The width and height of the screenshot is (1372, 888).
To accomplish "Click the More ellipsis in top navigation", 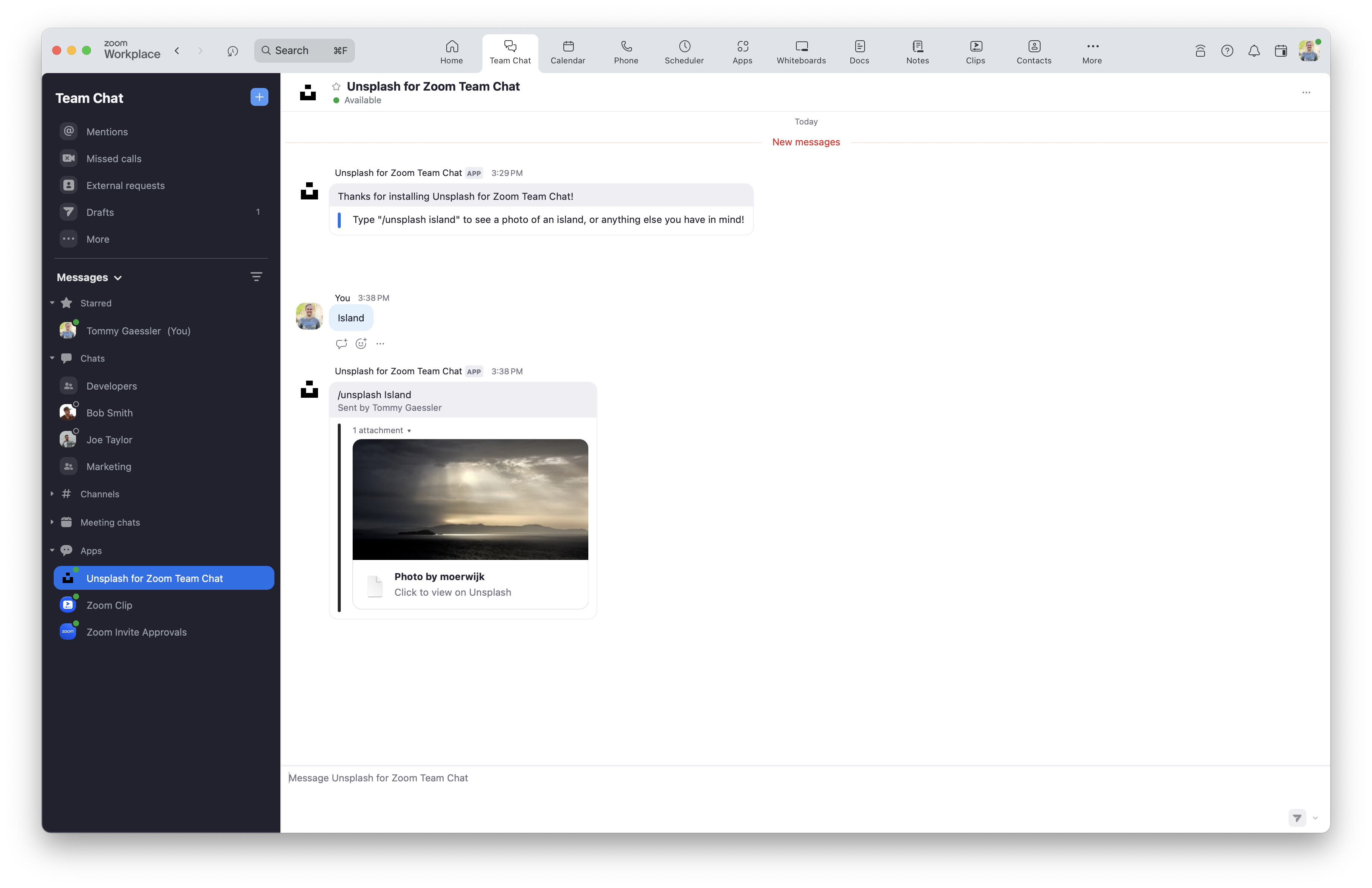I will point(1092,46).
